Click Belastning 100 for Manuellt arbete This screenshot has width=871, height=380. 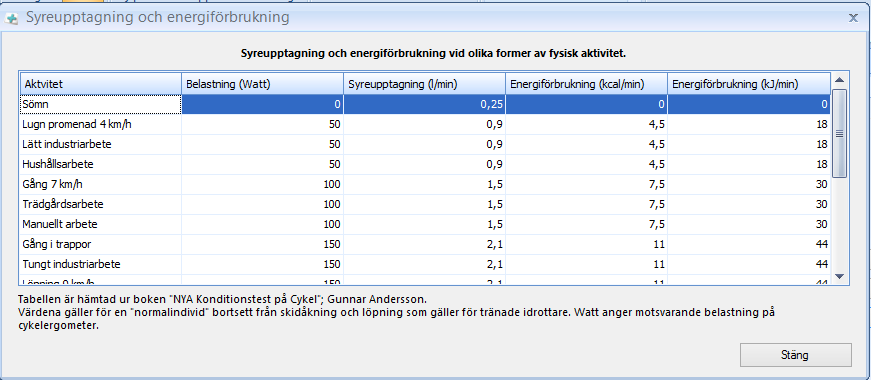[x=263, y=224]
